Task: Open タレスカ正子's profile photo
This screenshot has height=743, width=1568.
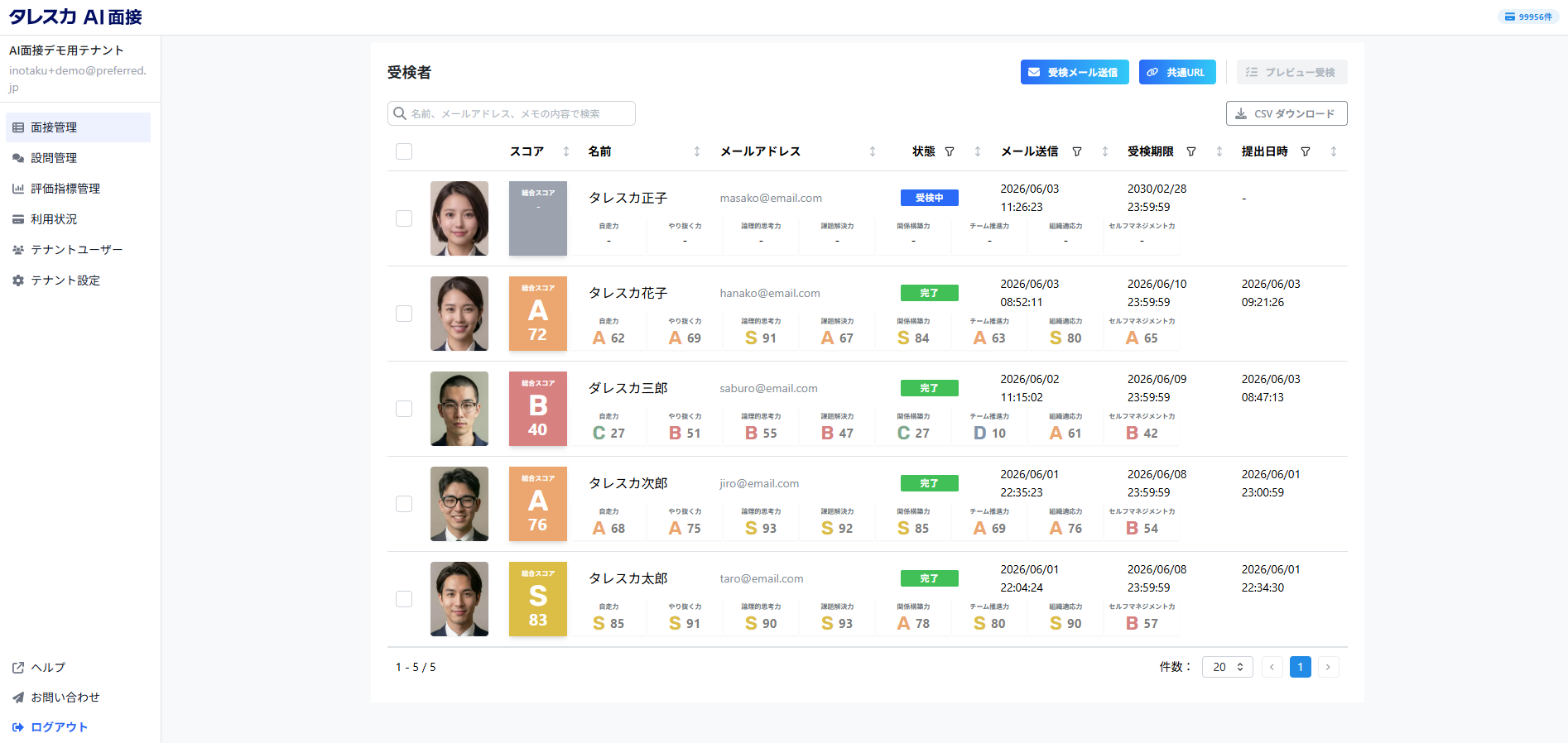Action: pyautogui.click(x=459, y=218)
